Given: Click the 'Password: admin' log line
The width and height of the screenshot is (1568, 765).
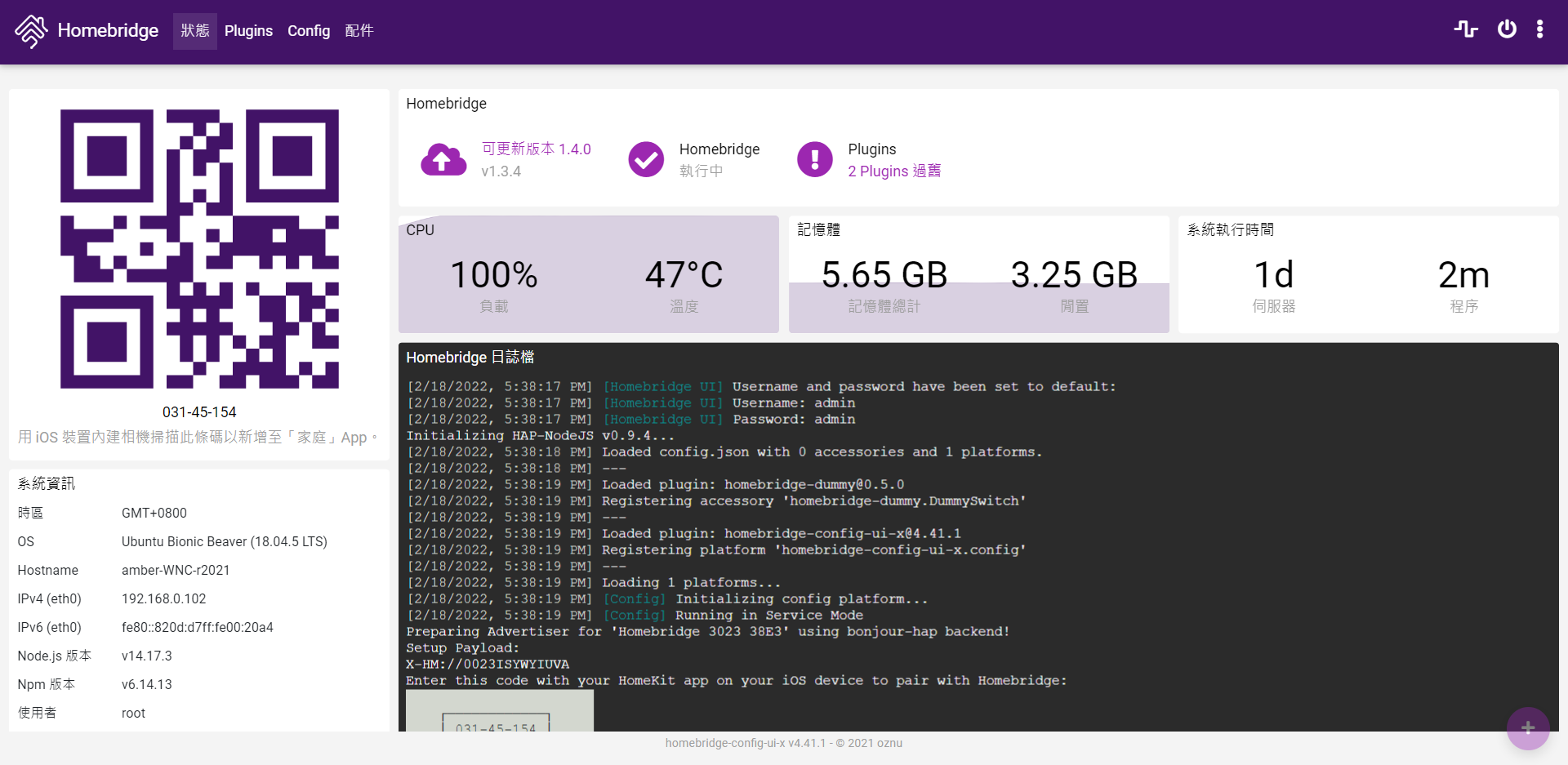Looking at the screenshot, I should tap(631, 420).
